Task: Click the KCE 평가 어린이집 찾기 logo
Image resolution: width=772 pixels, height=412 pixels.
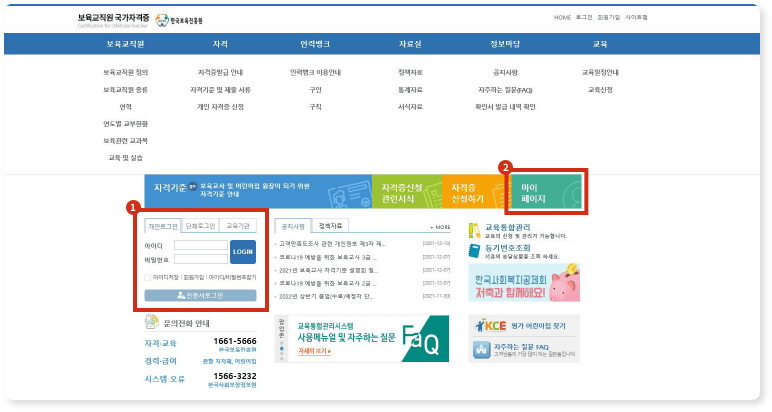Action: [x=490, y=325]
